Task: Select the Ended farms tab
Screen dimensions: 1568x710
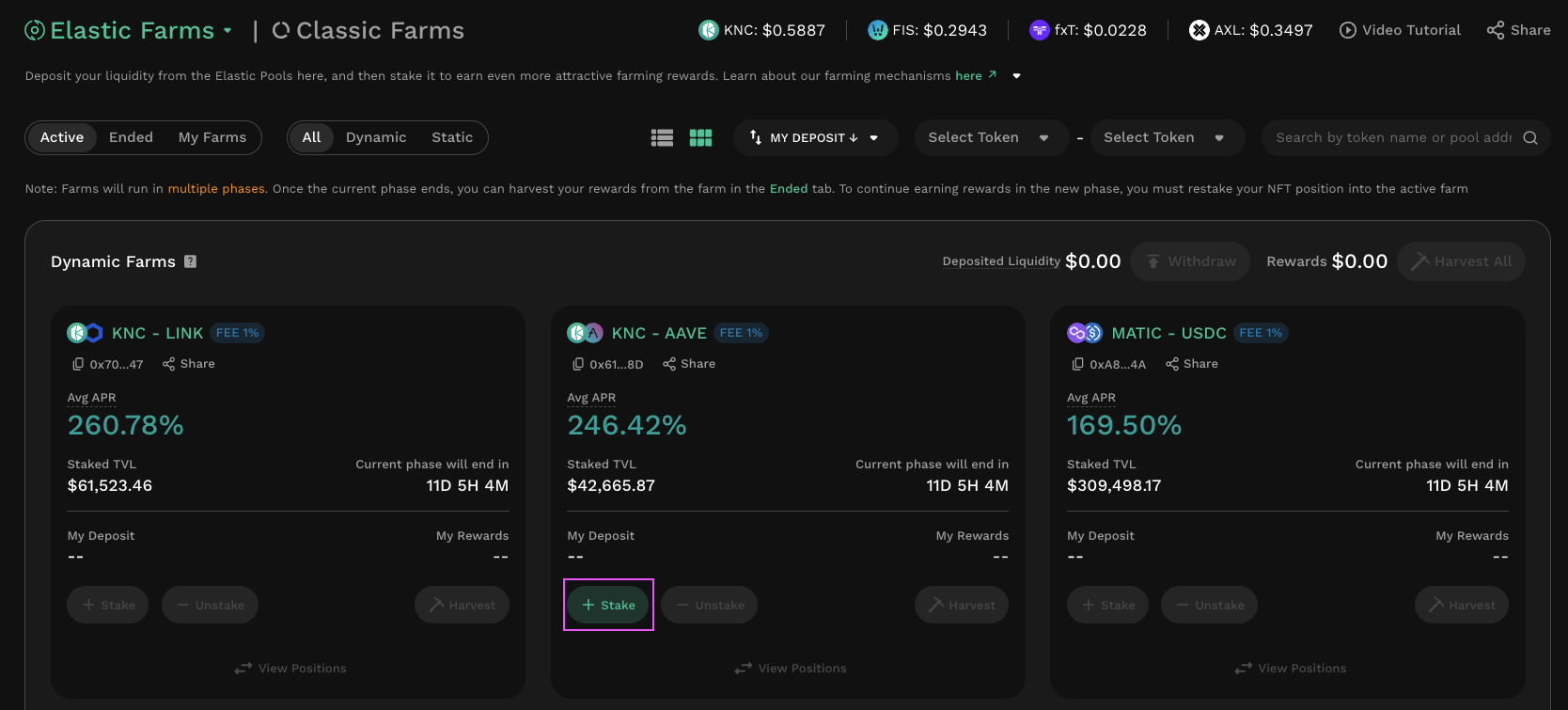Action: click(x=131, y=137)
